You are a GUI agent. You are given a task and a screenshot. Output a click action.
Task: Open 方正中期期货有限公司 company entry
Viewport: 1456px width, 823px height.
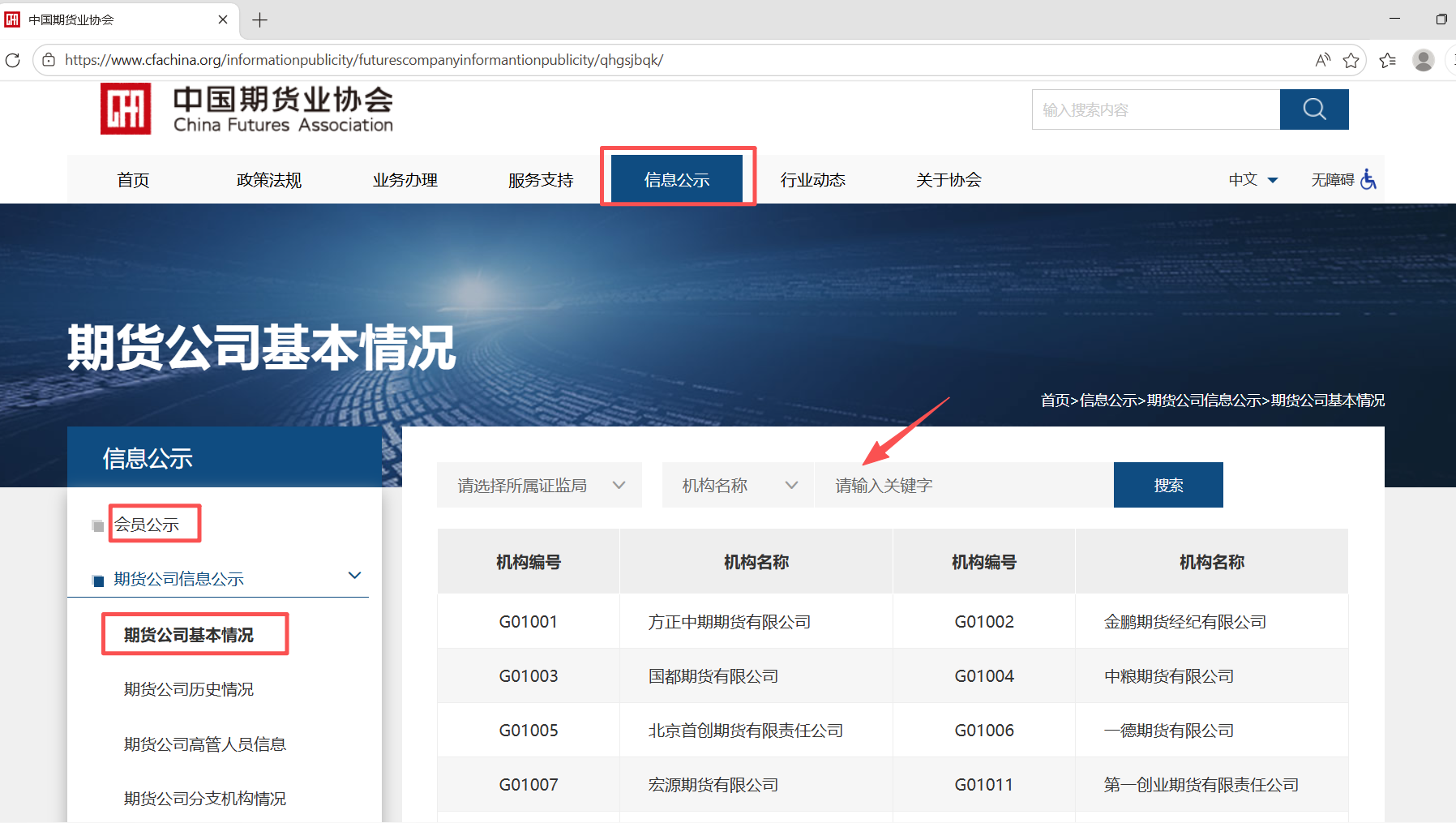pos(729,622)
